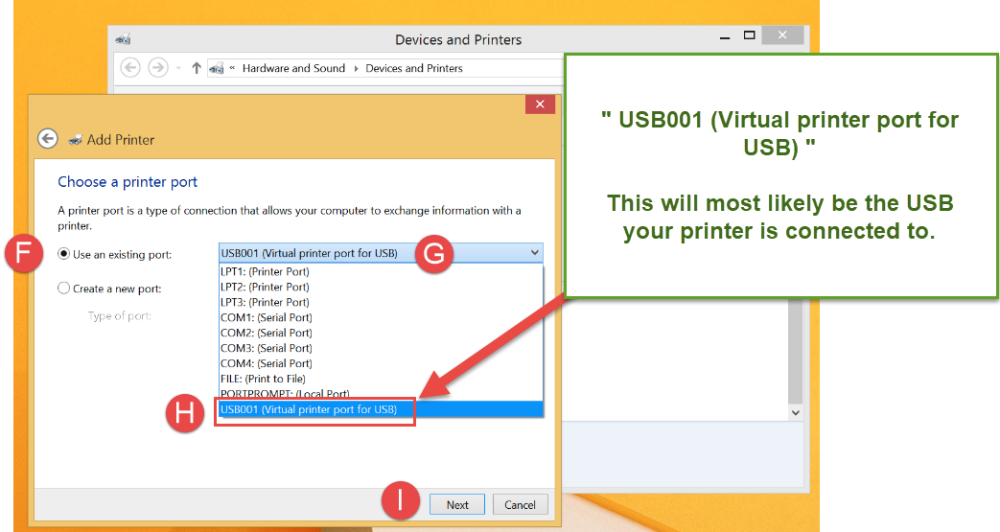Choose LPT2: (Printer Port) from list
1000x532 pixels.
[x=381, y=287]
